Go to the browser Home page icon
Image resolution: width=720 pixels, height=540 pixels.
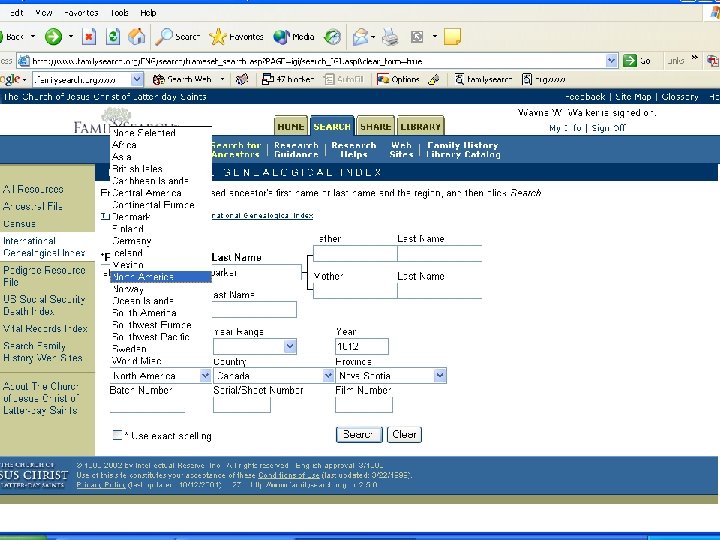point(136,37)
